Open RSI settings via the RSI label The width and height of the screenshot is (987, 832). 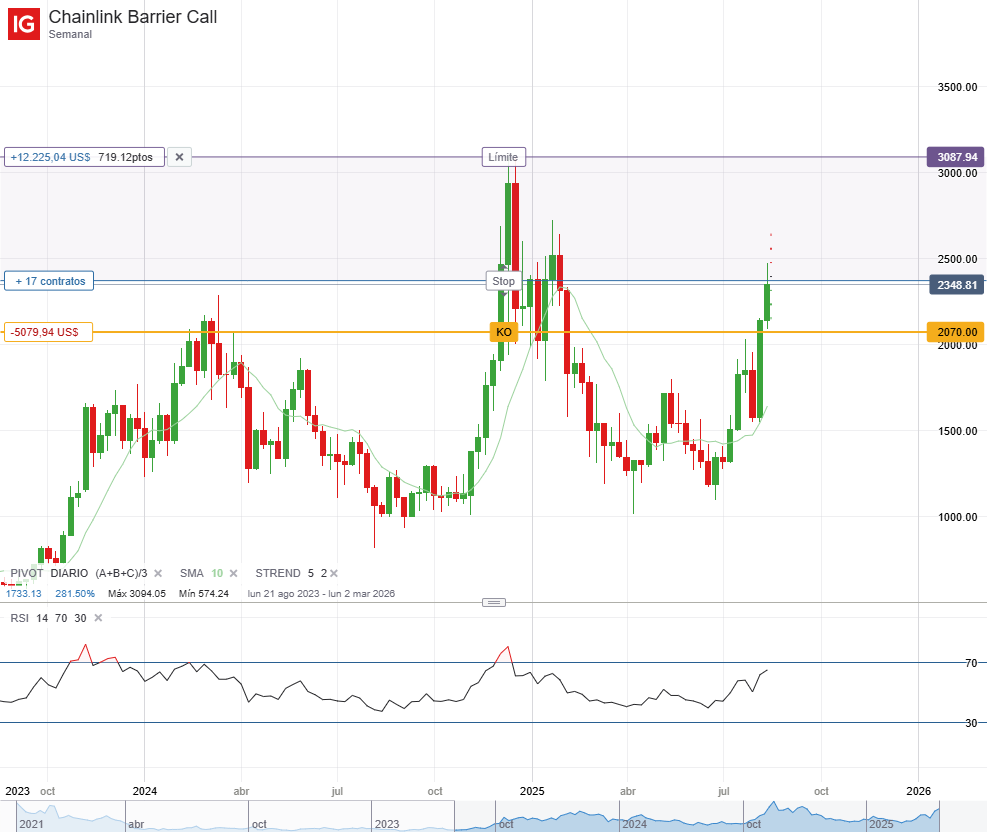[x=20, y=618]
